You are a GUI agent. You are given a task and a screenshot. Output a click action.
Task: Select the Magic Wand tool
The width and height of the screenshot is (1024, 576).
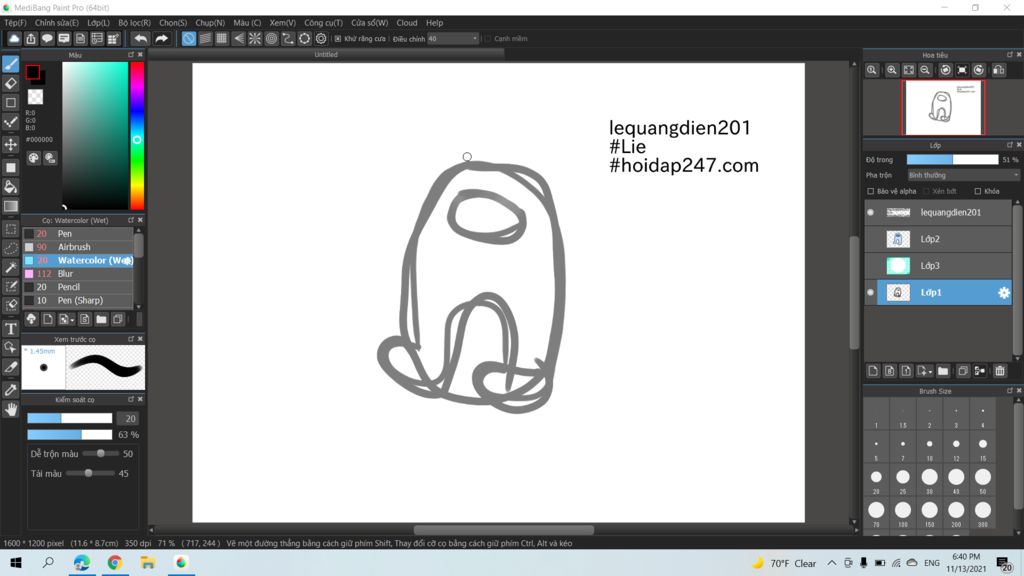pos(10,268)
